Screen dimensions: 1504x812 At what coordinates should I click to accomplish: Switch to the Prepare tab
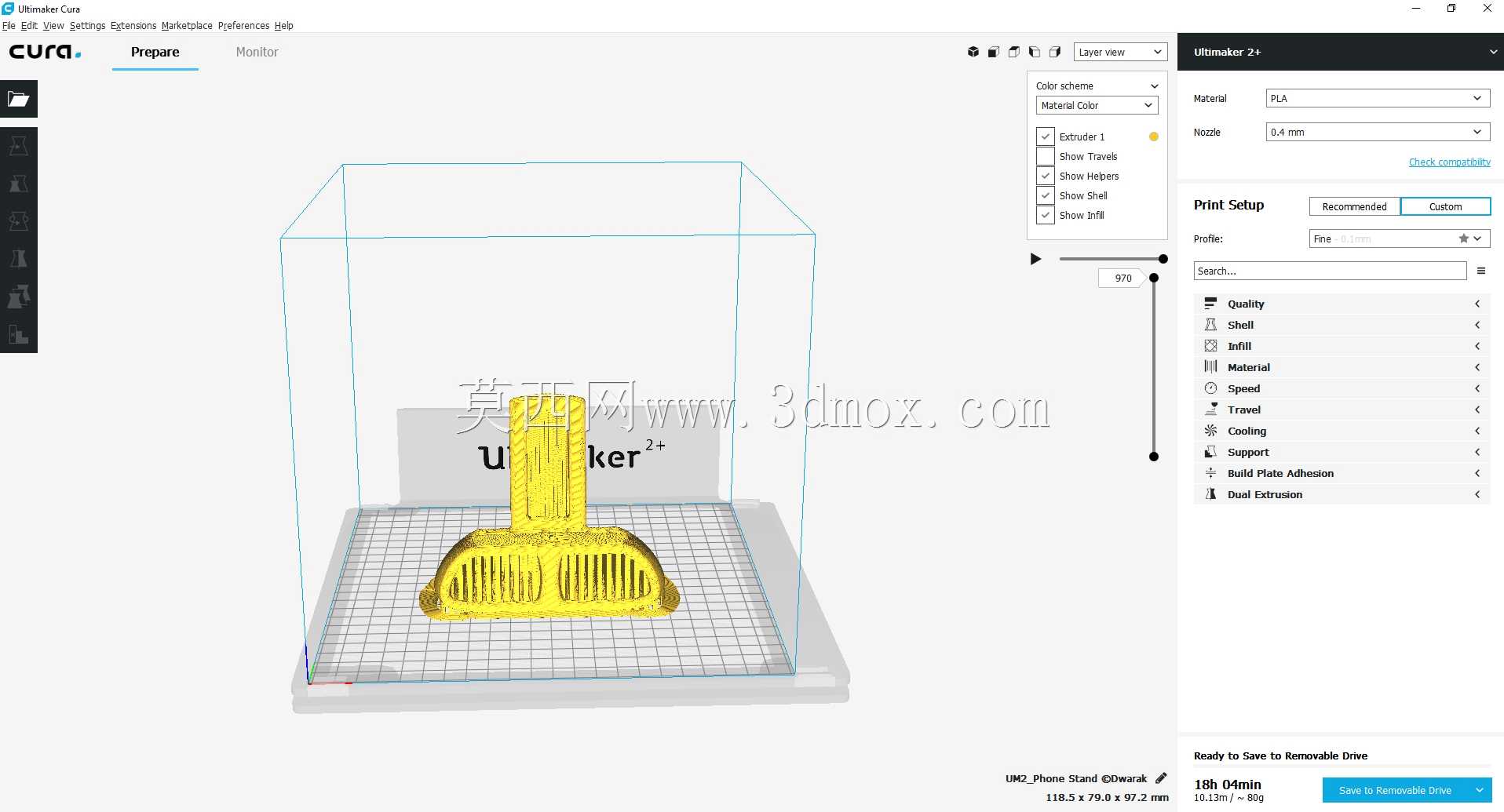155,52
